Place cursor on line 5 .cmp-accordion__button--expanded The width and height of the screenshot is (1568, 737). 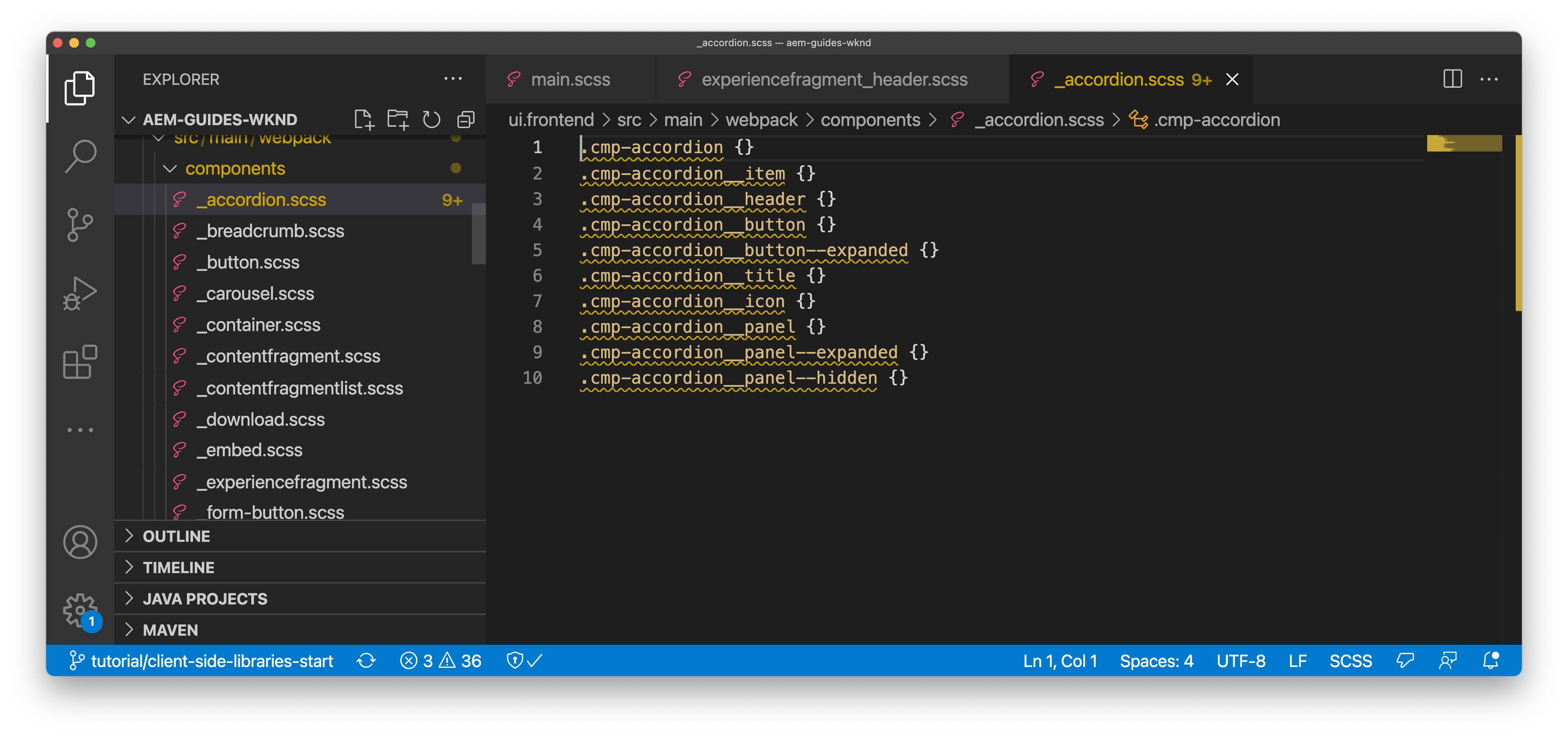coord(743,250)
